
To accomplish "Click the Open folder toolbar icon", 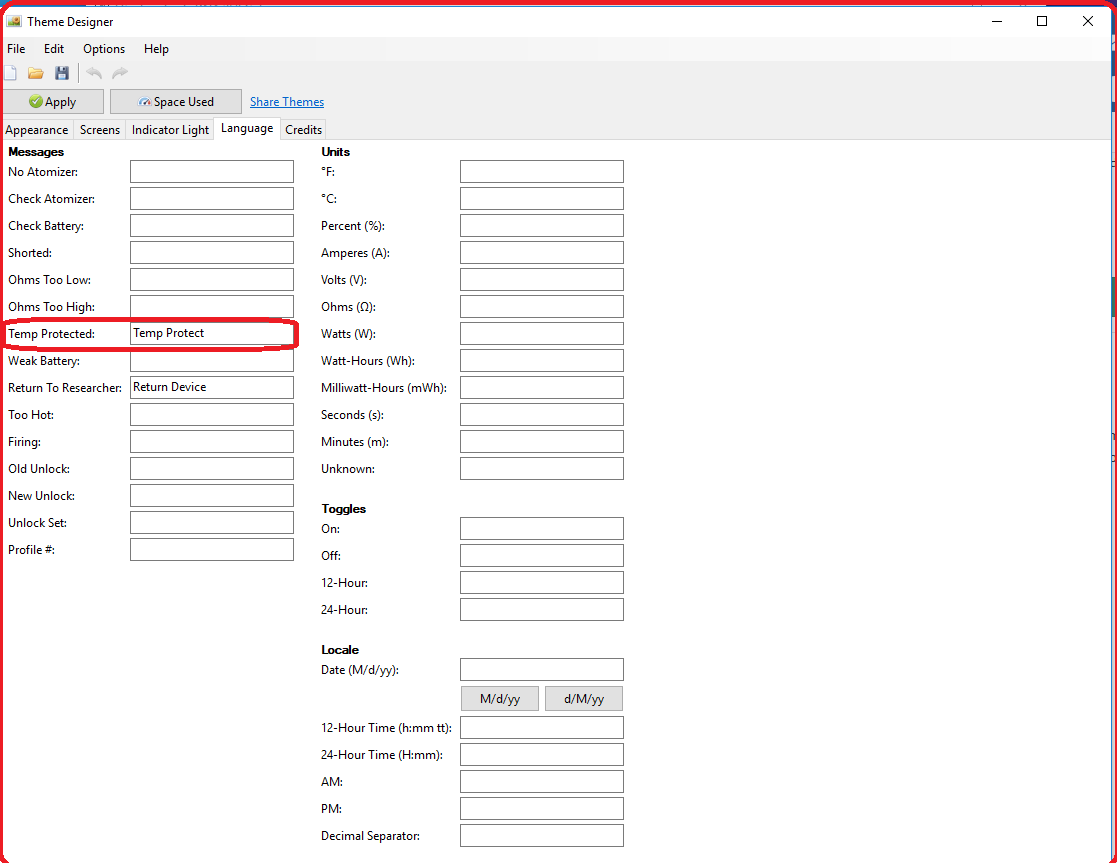I will 36,73.
